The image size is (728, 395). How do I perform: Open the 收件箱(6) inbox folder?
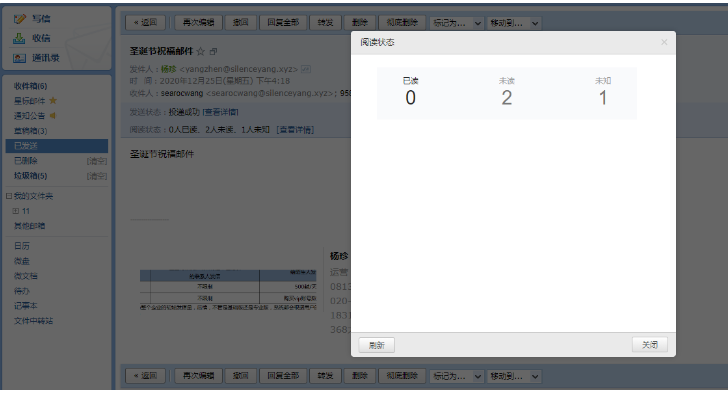[x=30, y=86]
